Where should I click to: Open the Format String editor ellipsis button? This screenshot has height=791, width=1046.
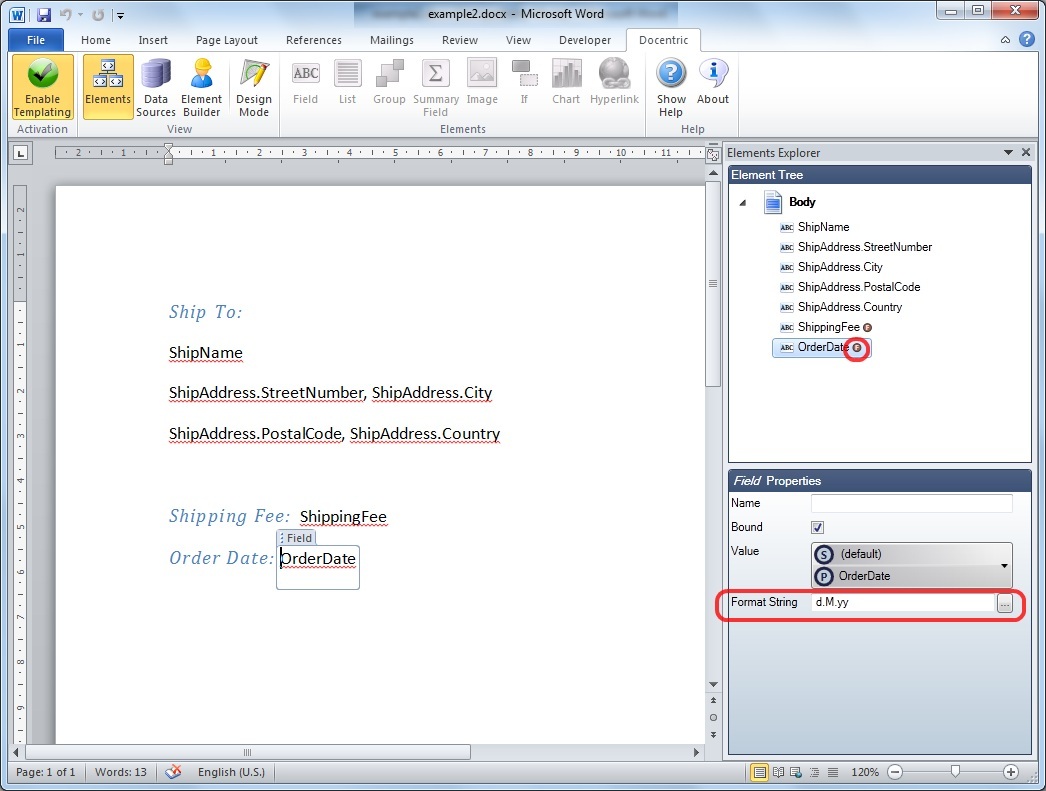coord(1005,603)
